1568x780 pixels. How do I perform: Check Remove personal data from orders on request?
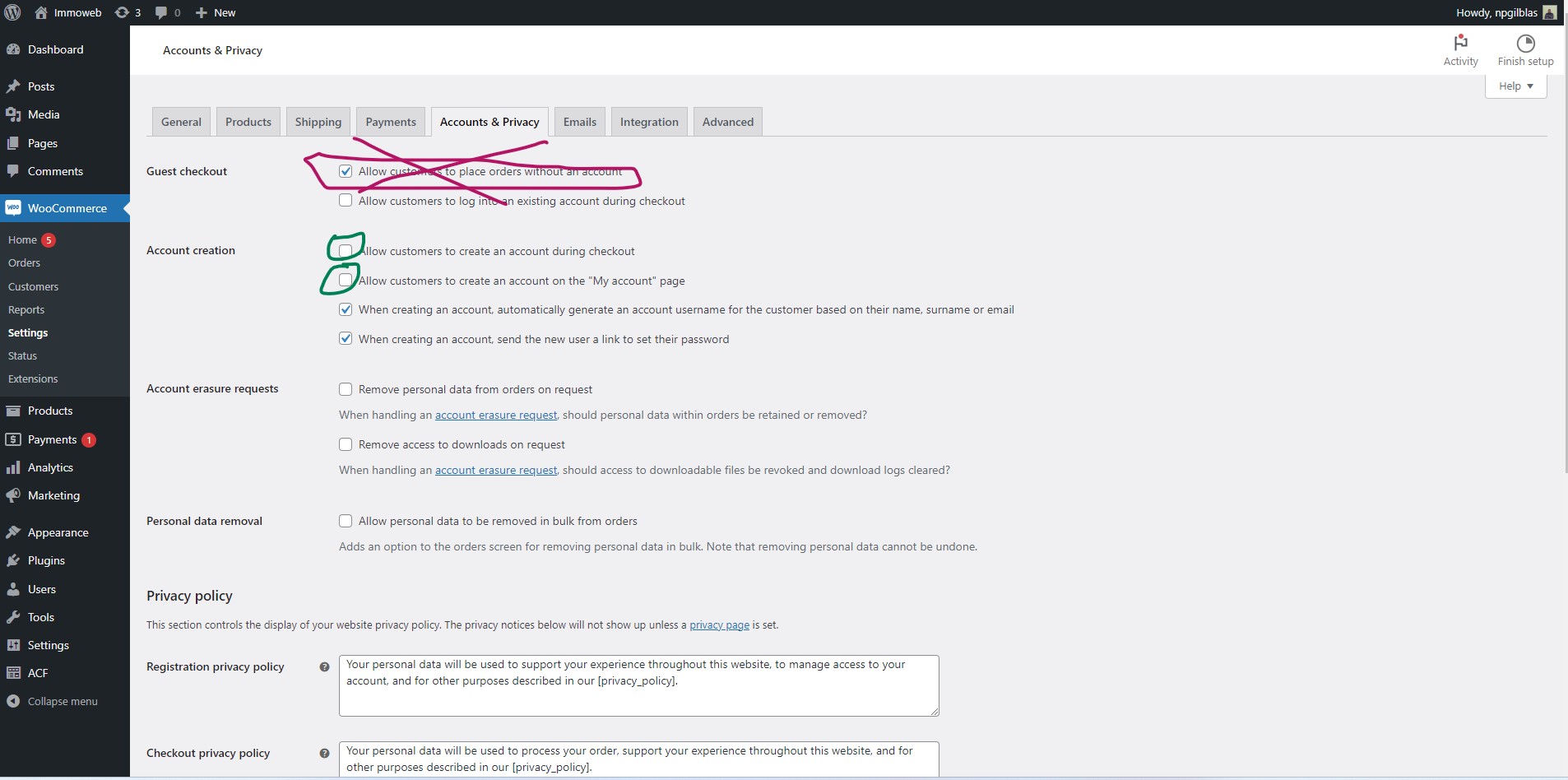click(x=346, y=389)
